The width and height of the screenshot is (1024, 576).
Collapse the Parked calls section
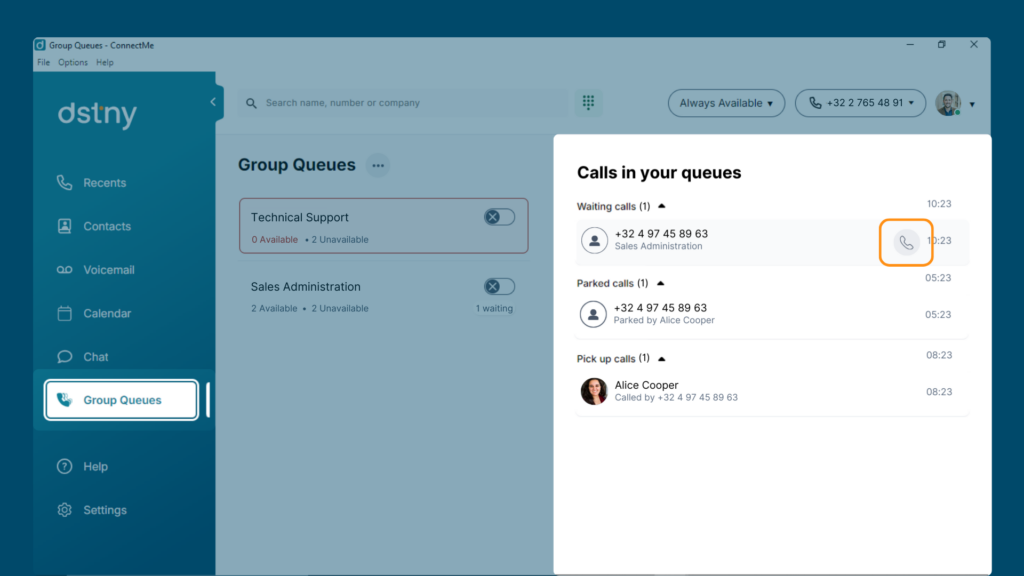coord(660,283)
